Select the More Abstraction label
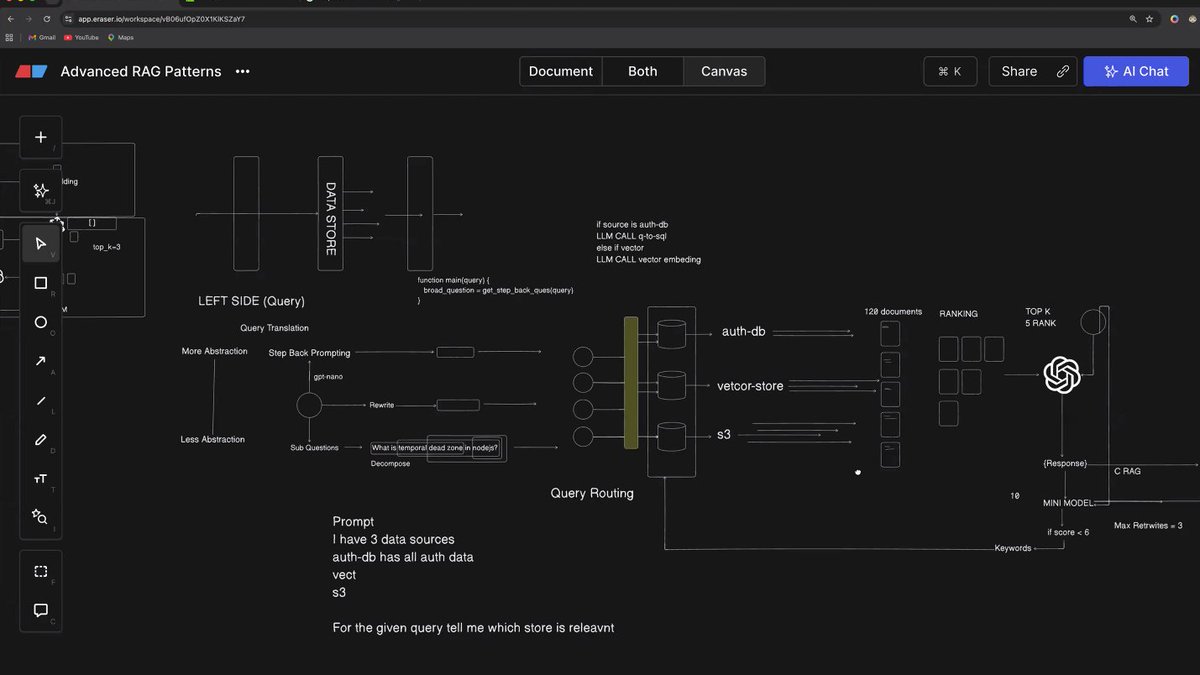 tap(214, 351)
